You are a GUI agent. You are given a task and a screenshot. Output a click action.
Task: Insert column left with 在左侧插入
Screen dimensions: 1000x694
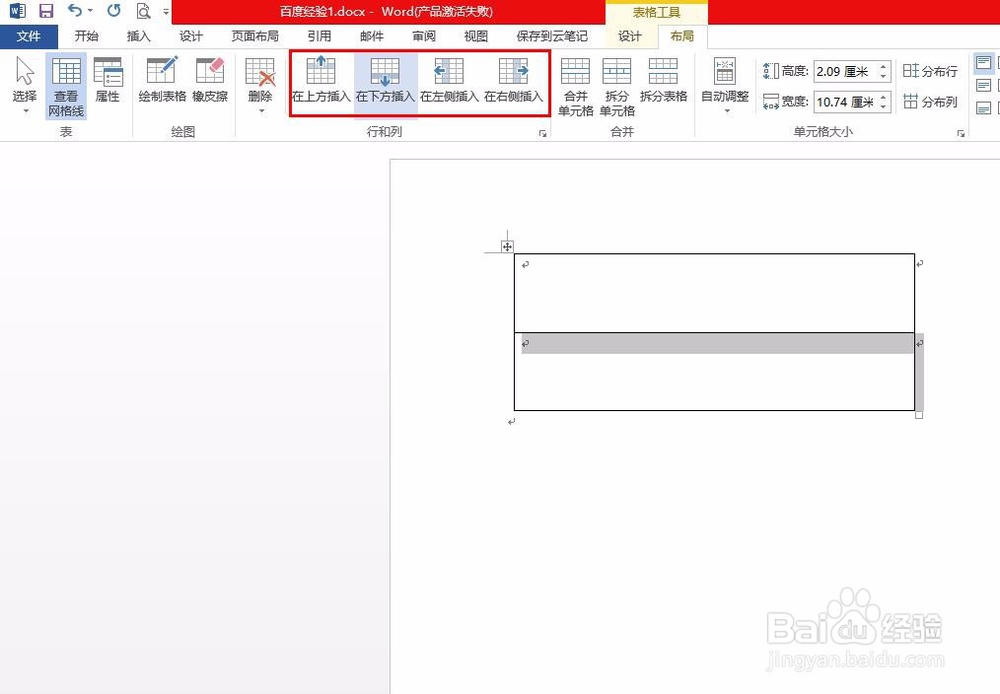coord(449,80)
